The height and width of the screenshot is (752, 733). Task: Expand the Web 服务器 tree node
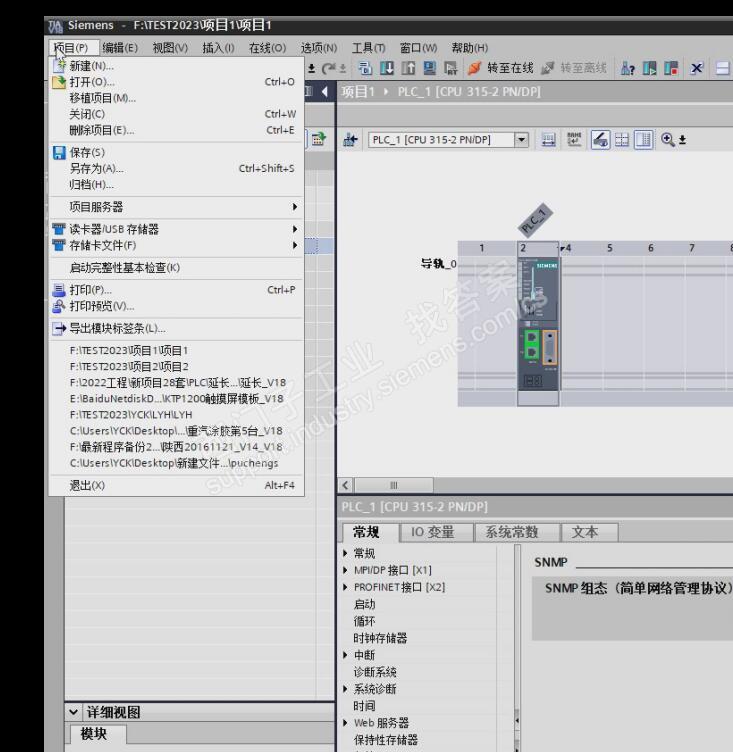click(x=345, y=723)
